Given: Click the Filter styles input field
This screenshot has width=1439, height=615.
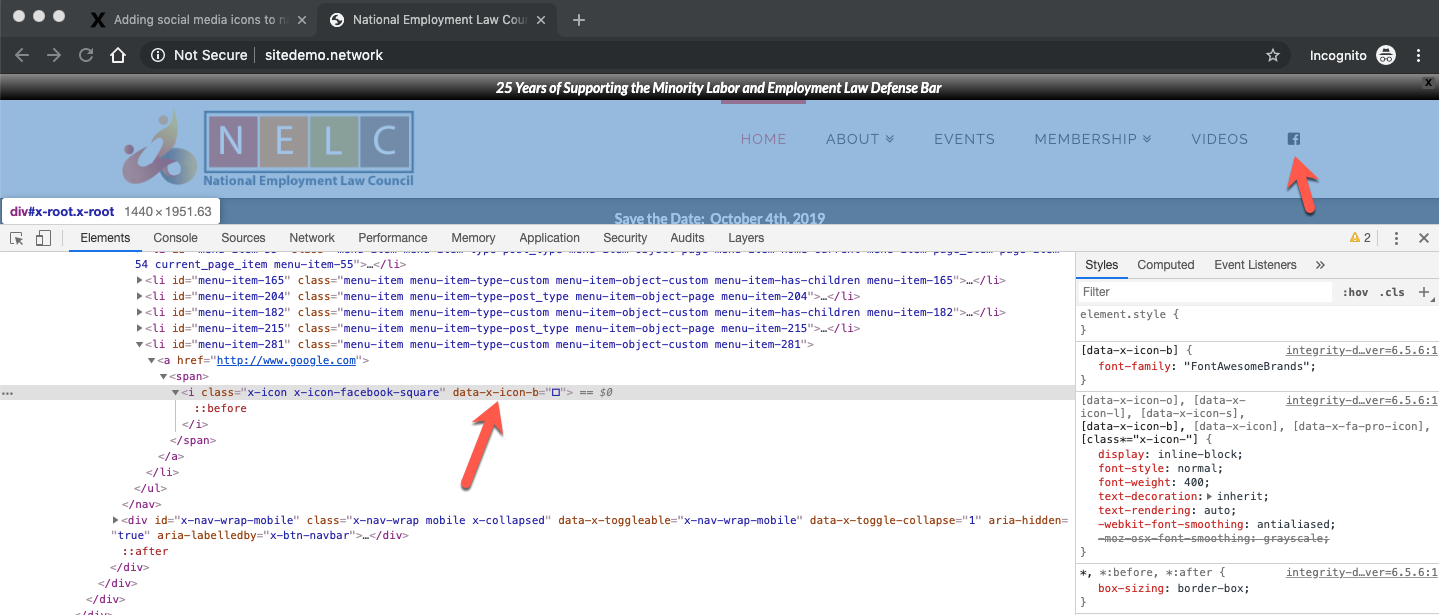Looking at the screenshot, I should click(x=1205, y=292).
